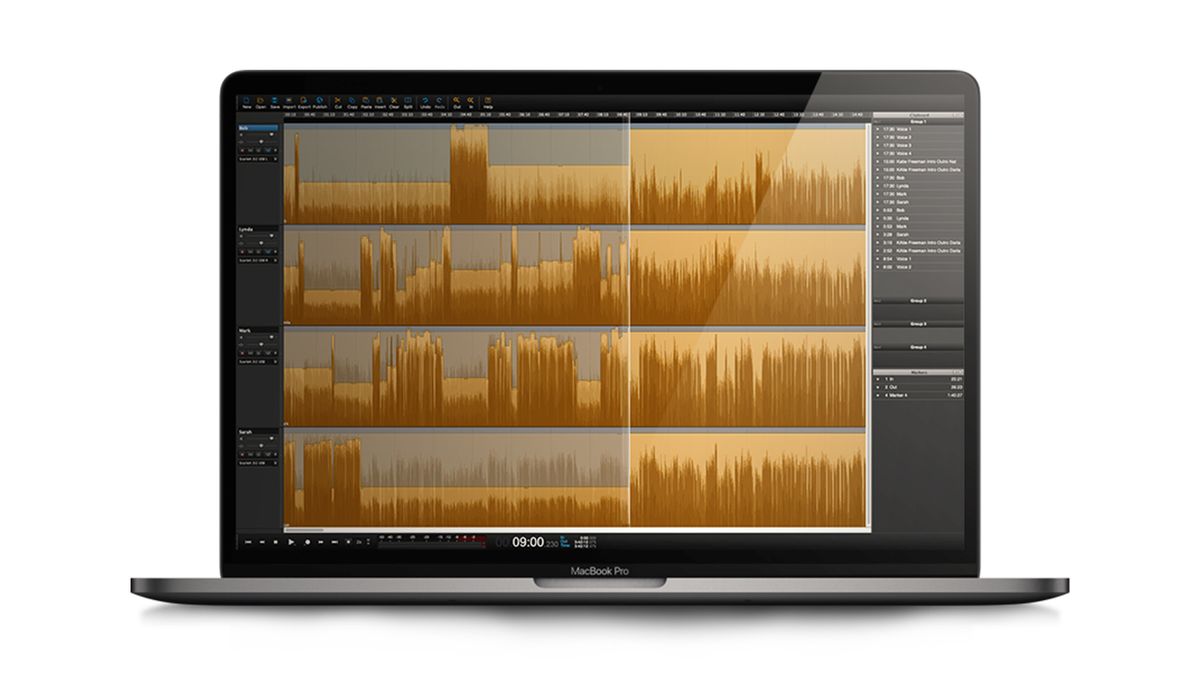The height and width of the screenshot is (675, 1200).
Task: Open the Markers section header
Action: 919,372
